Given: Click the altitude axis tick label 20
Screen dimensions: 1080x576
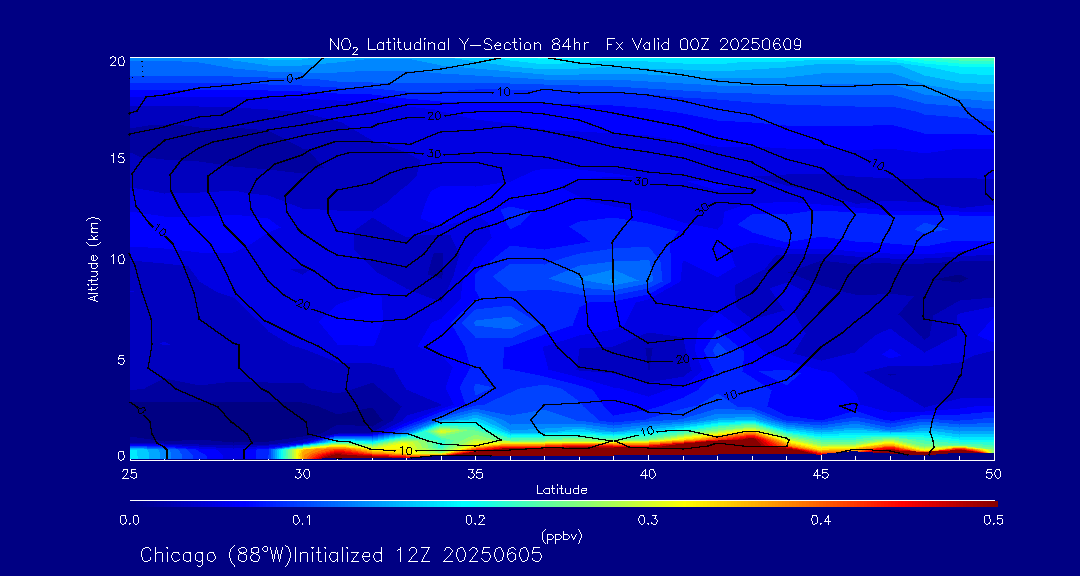Looking at the screenshot, I should pos(116,61).
